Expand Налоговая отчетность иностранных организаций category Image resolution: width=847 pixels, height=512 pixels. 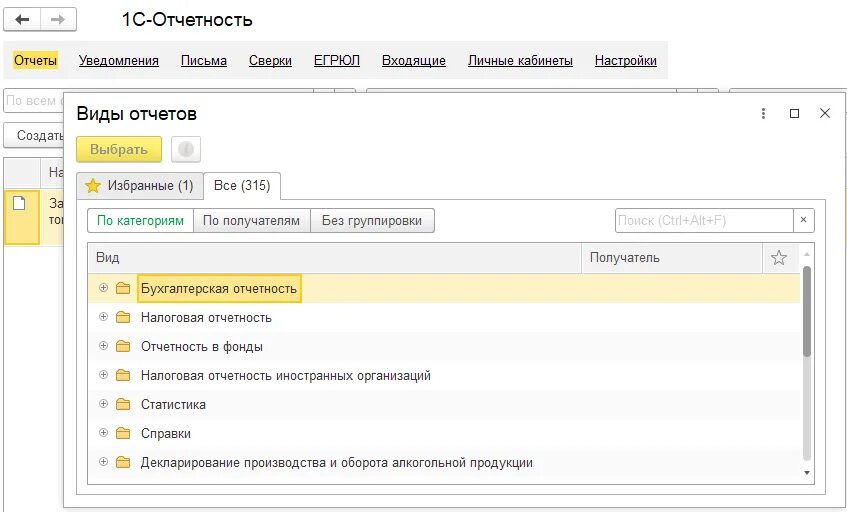click(x=103, y=375)
